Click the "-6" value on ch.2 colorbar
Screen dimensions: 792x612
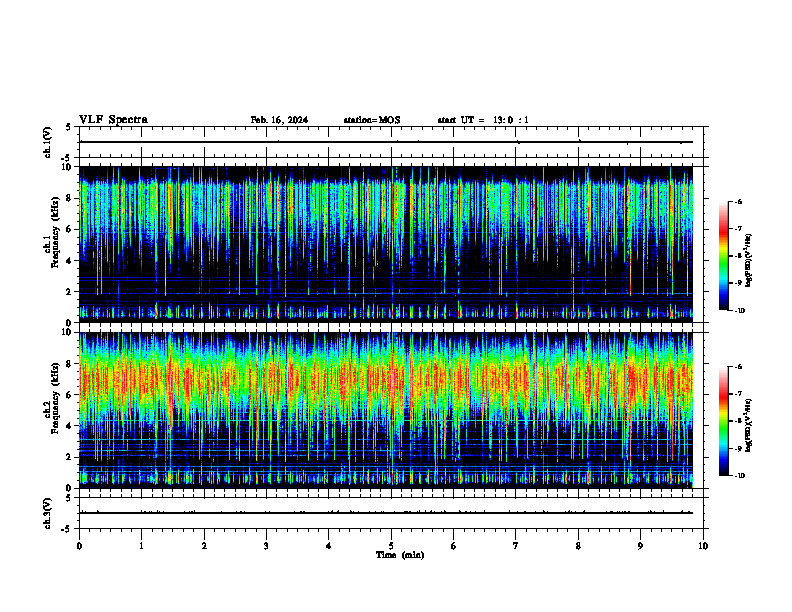pyautogui.click(x=739, y=367)
